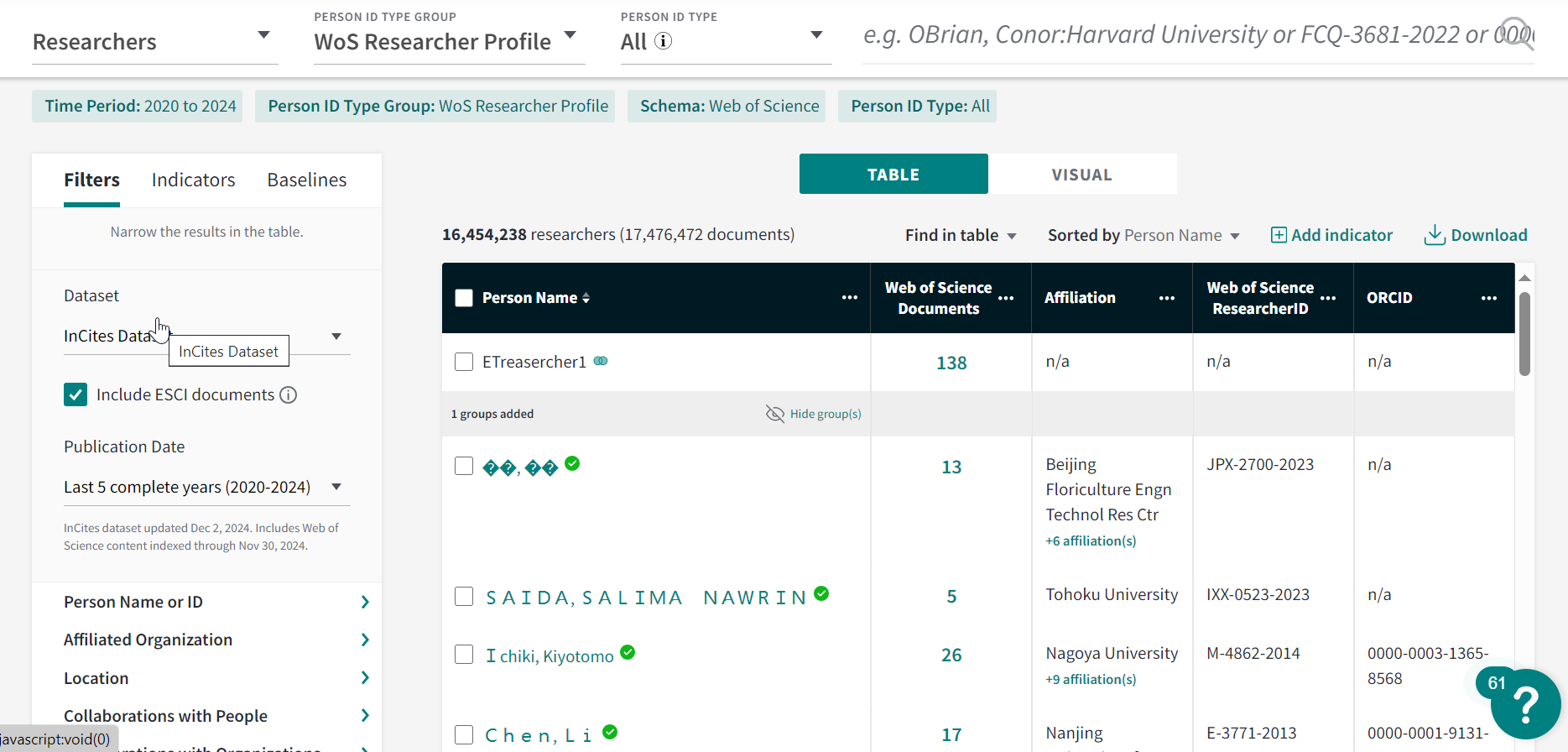Open the Find in table dropdown
This screenshot has height=752, width=1568.
tap(961, 235)
